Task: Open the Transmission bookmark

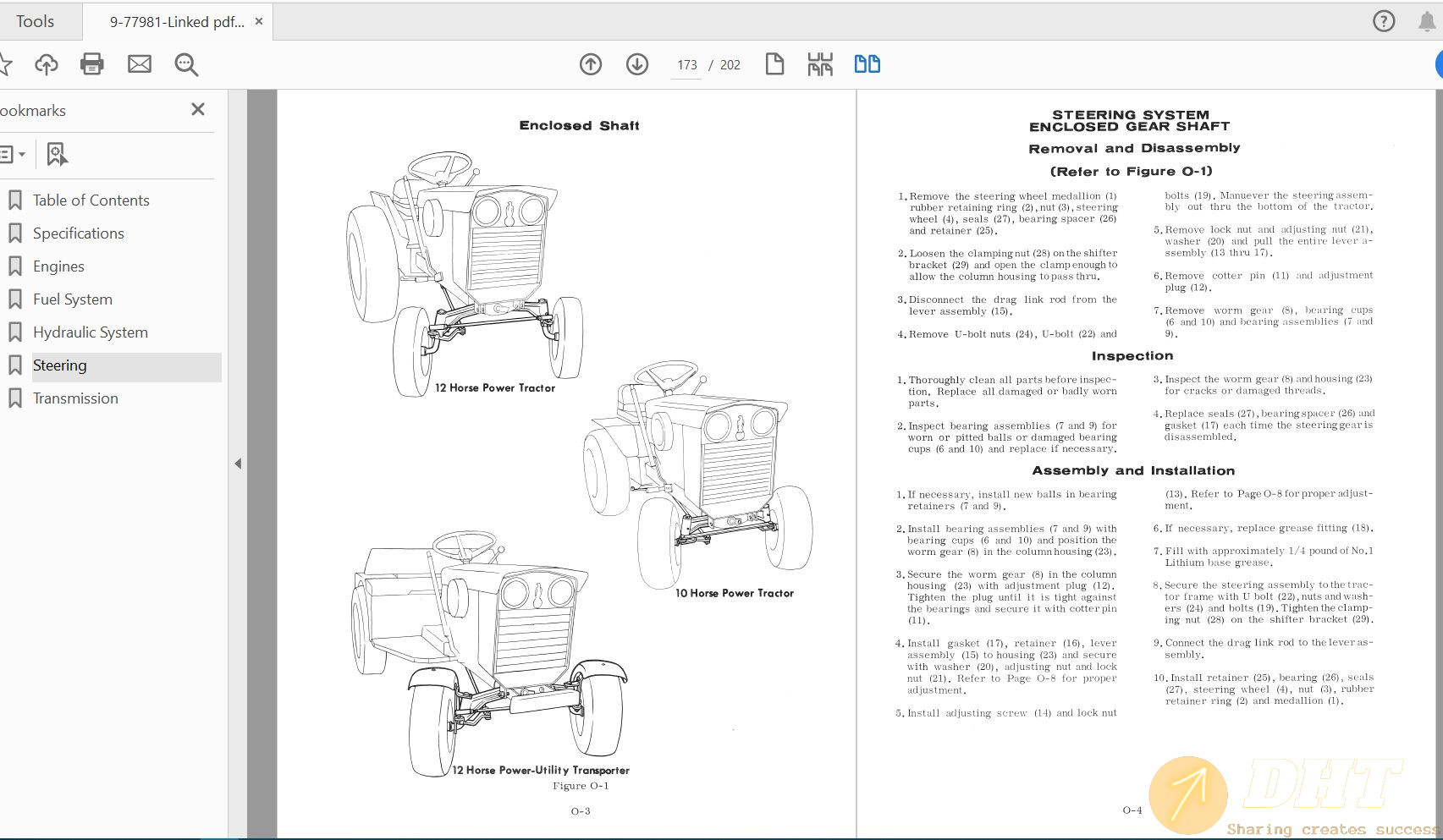Action: (75, 398)
